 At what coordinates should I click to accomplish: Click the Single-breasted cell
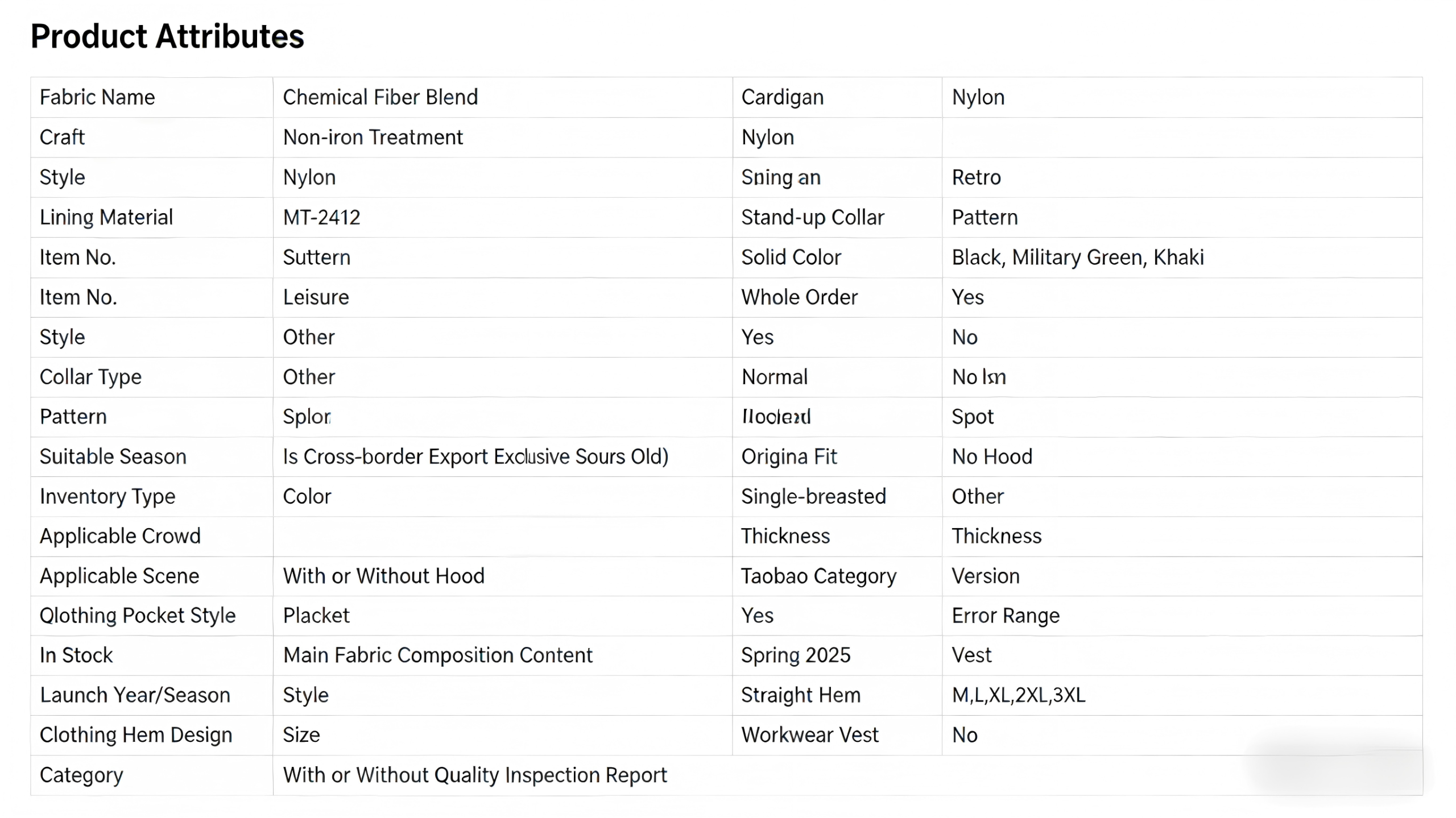[x=813, y=496]
